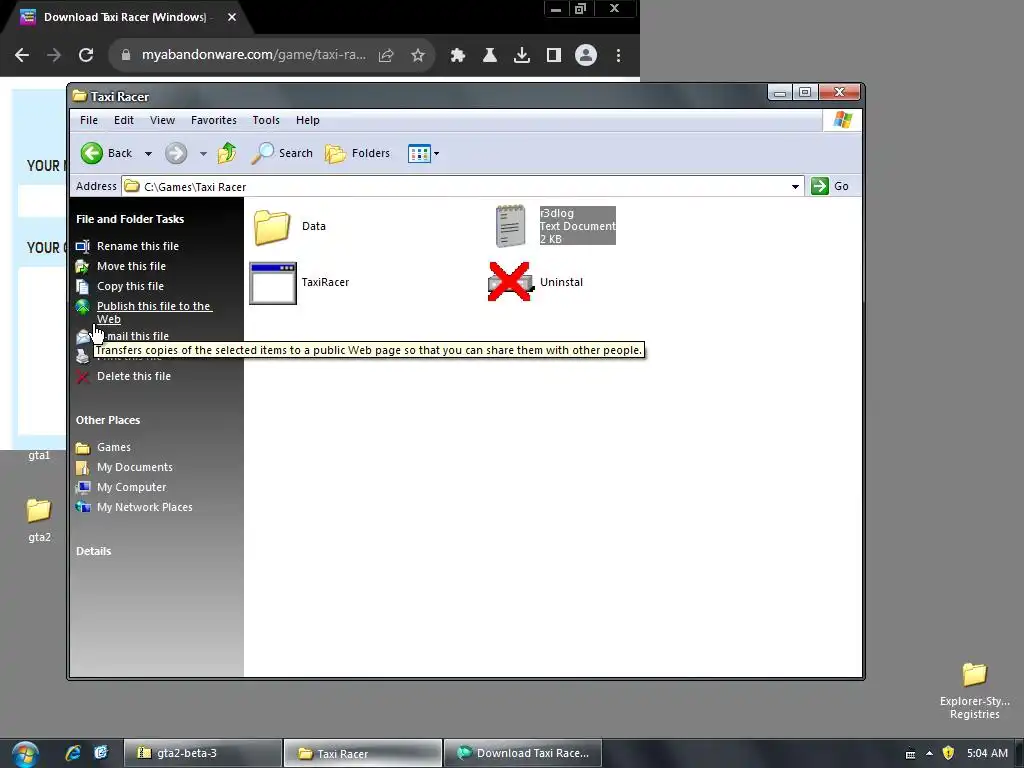The image size is (1024, 768).
Task: Switch to Download Taxi Race taskbar button
Action: [x=523, y=753]
